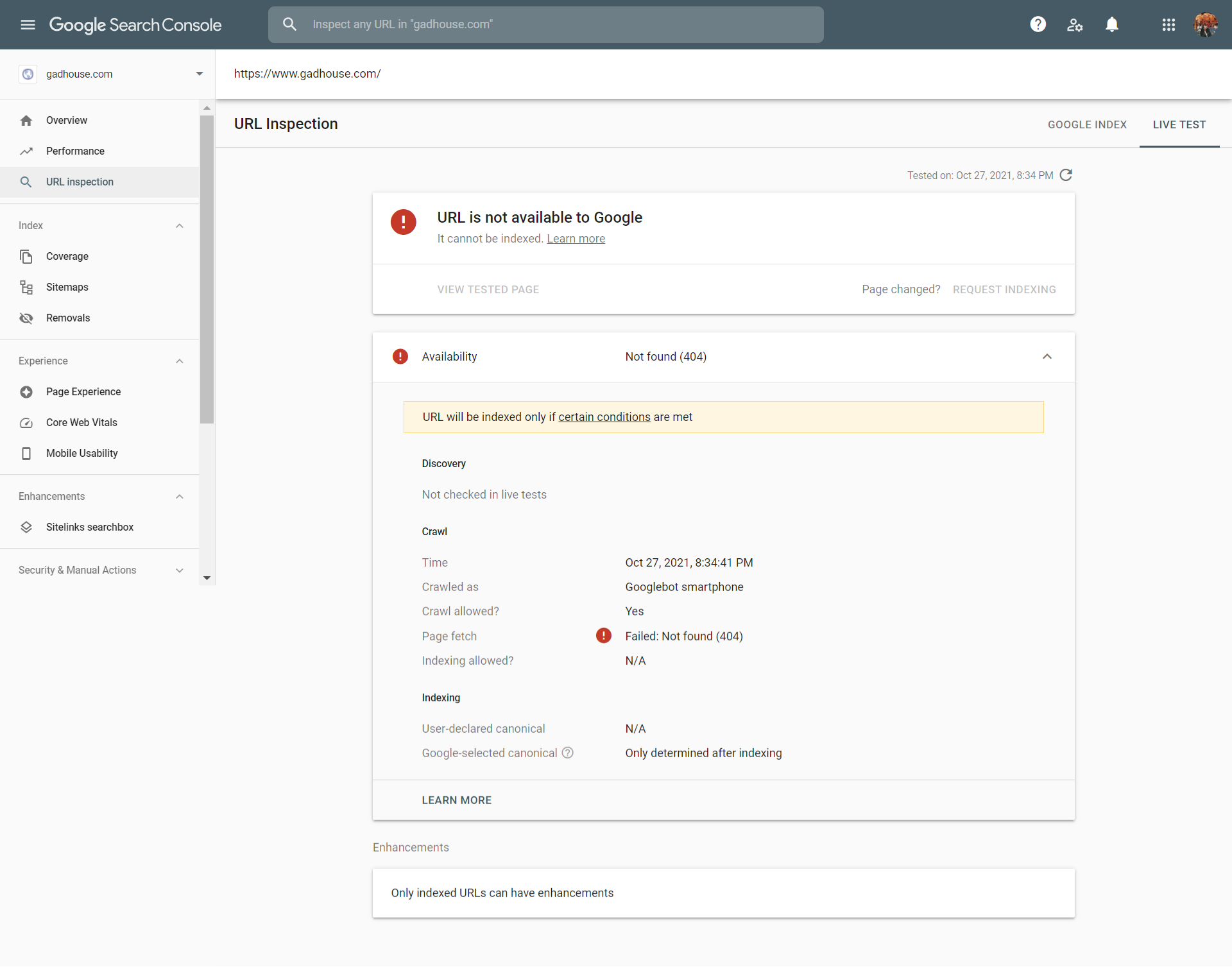Viewport: 1232px width, 967px height.
Task: Collapse the Availability details panel
Action: (1047, 356)
